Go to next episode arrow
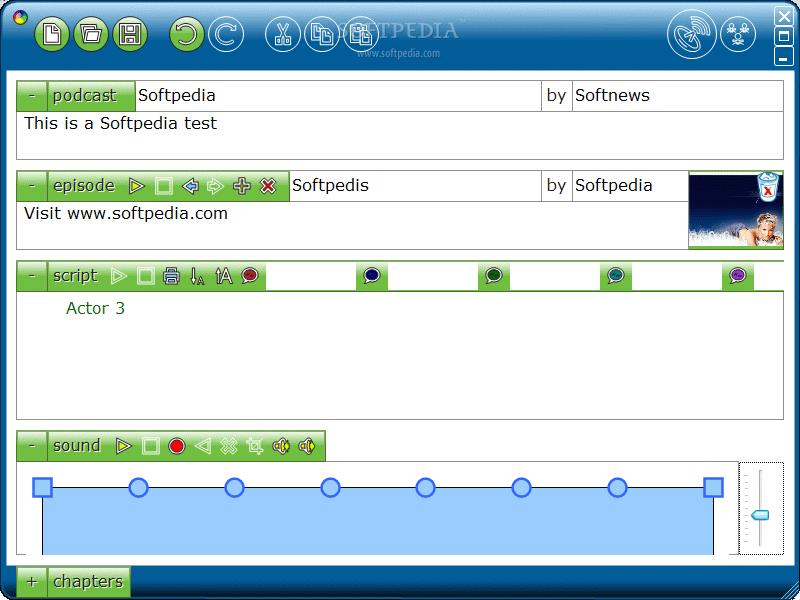The image size is (800, 600). tap(215, 186)
